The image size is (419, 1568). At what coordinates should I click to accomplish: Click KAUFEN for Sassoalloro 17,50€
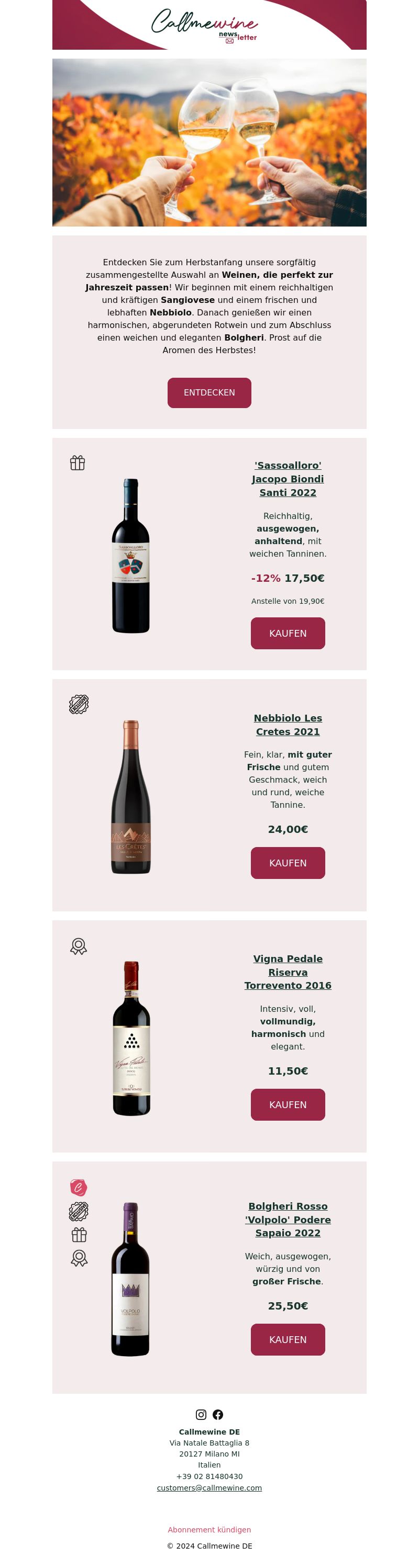pos(288,633)
